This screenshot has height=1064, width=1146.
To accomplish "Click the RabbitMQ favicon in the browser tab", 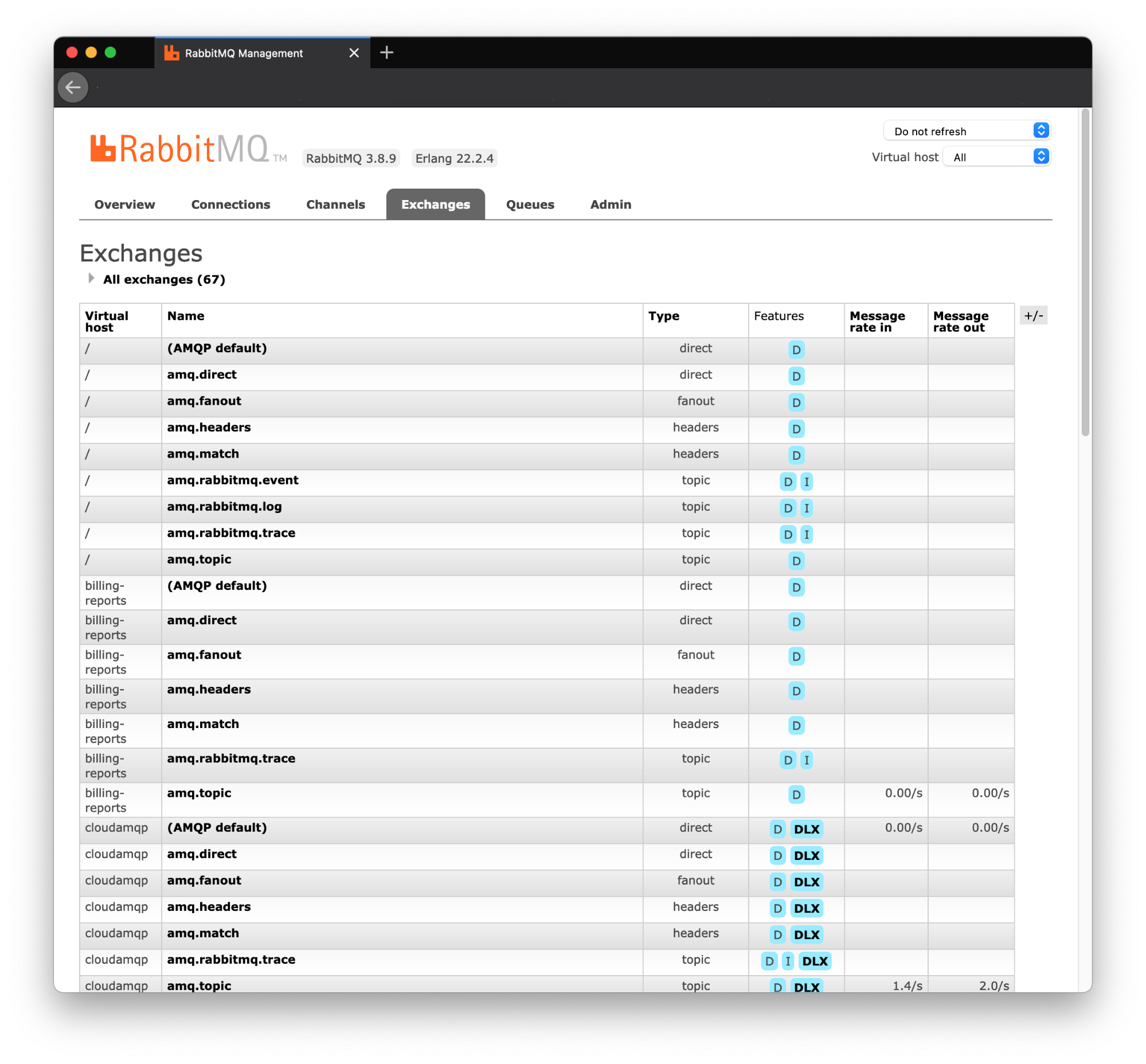I will (x=171, y=53).
